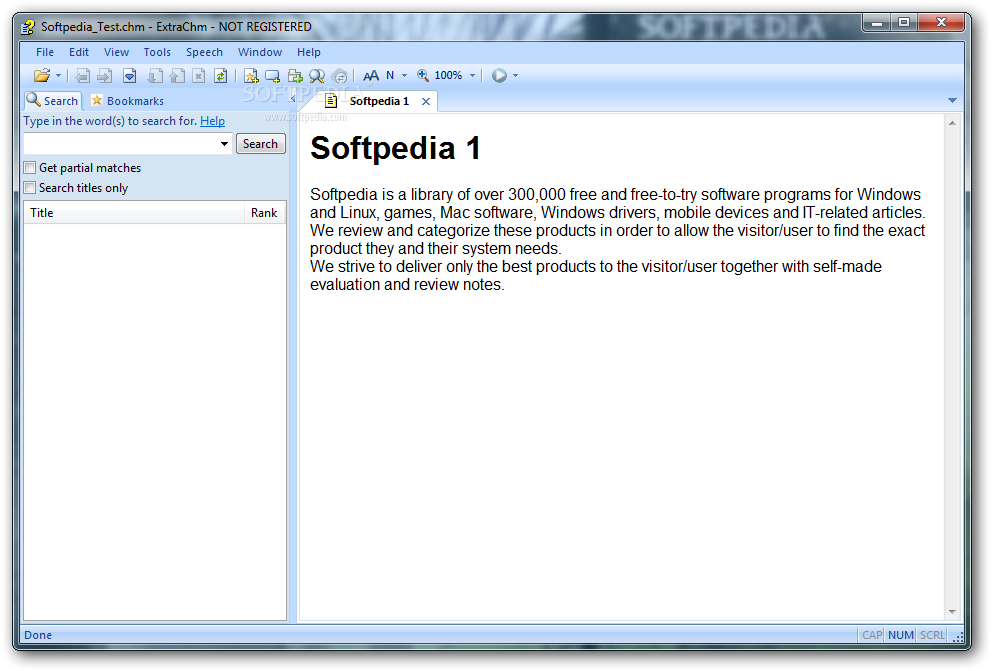Sort results by Title column header
The height and width of the screenshot is (671, 992).
pyautogui.click(x=134, y=212)
